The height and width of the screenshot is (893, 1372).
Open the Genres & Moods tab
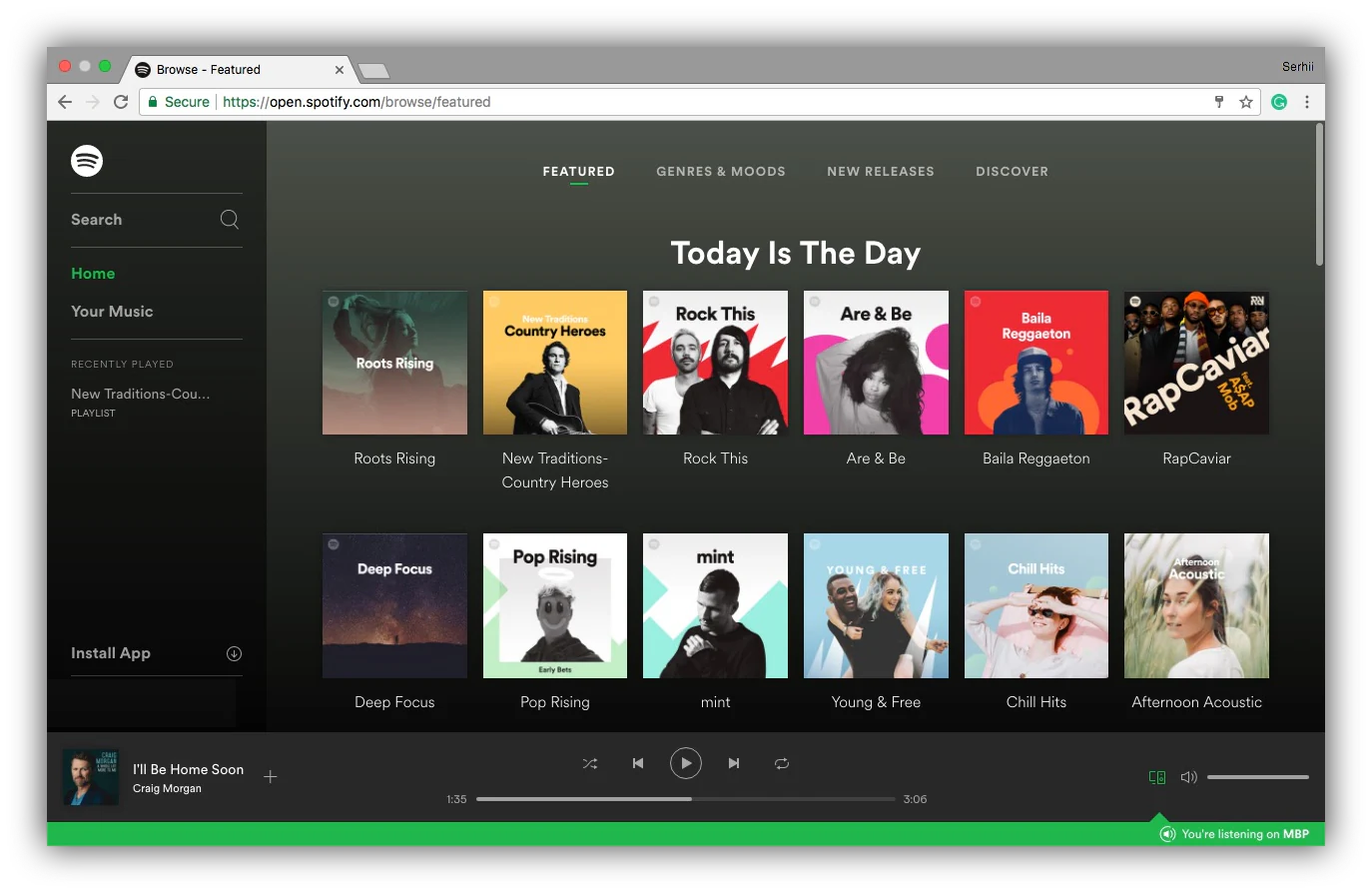(x=721, y=172)
